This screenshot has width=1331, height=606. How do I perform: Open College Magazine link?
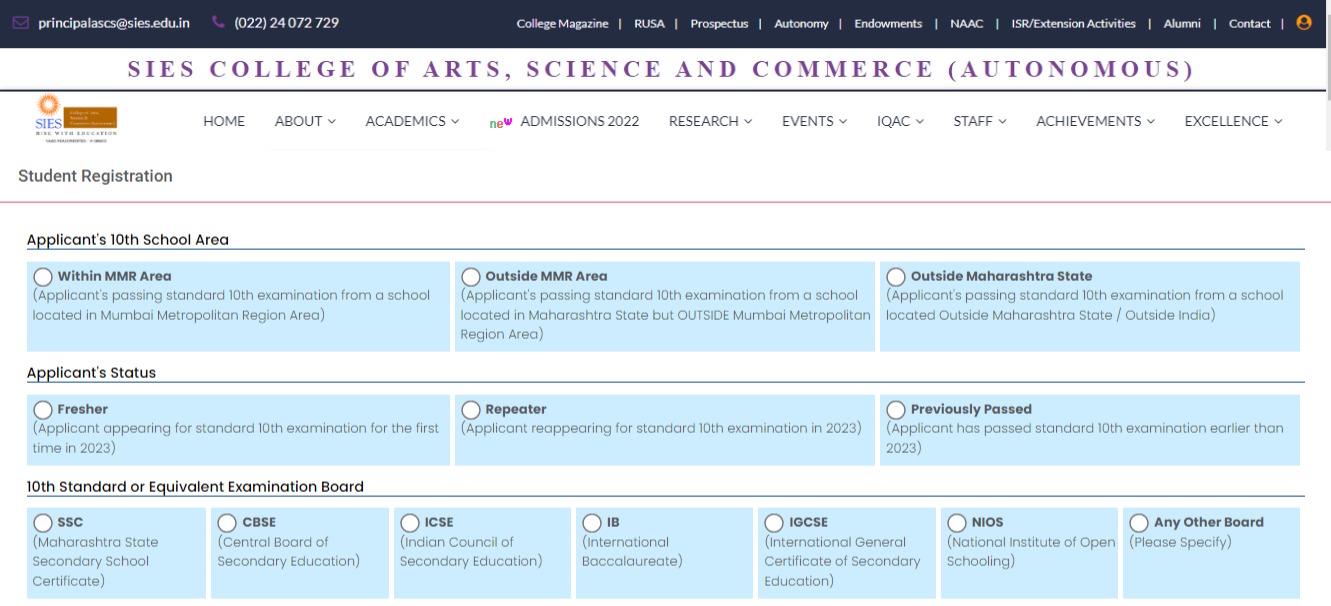tap(562, 24)
